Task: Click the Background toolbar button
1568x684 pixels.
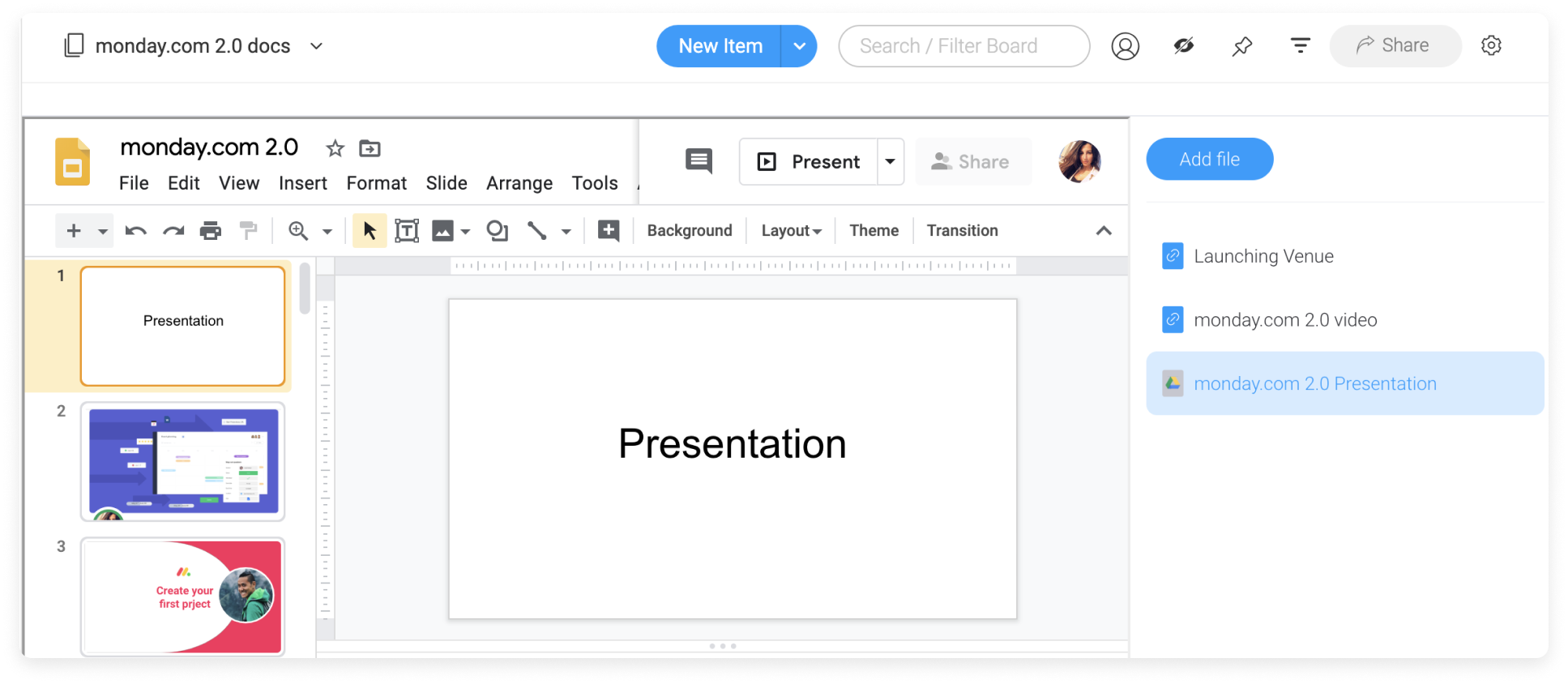Action: pos(690,231)
